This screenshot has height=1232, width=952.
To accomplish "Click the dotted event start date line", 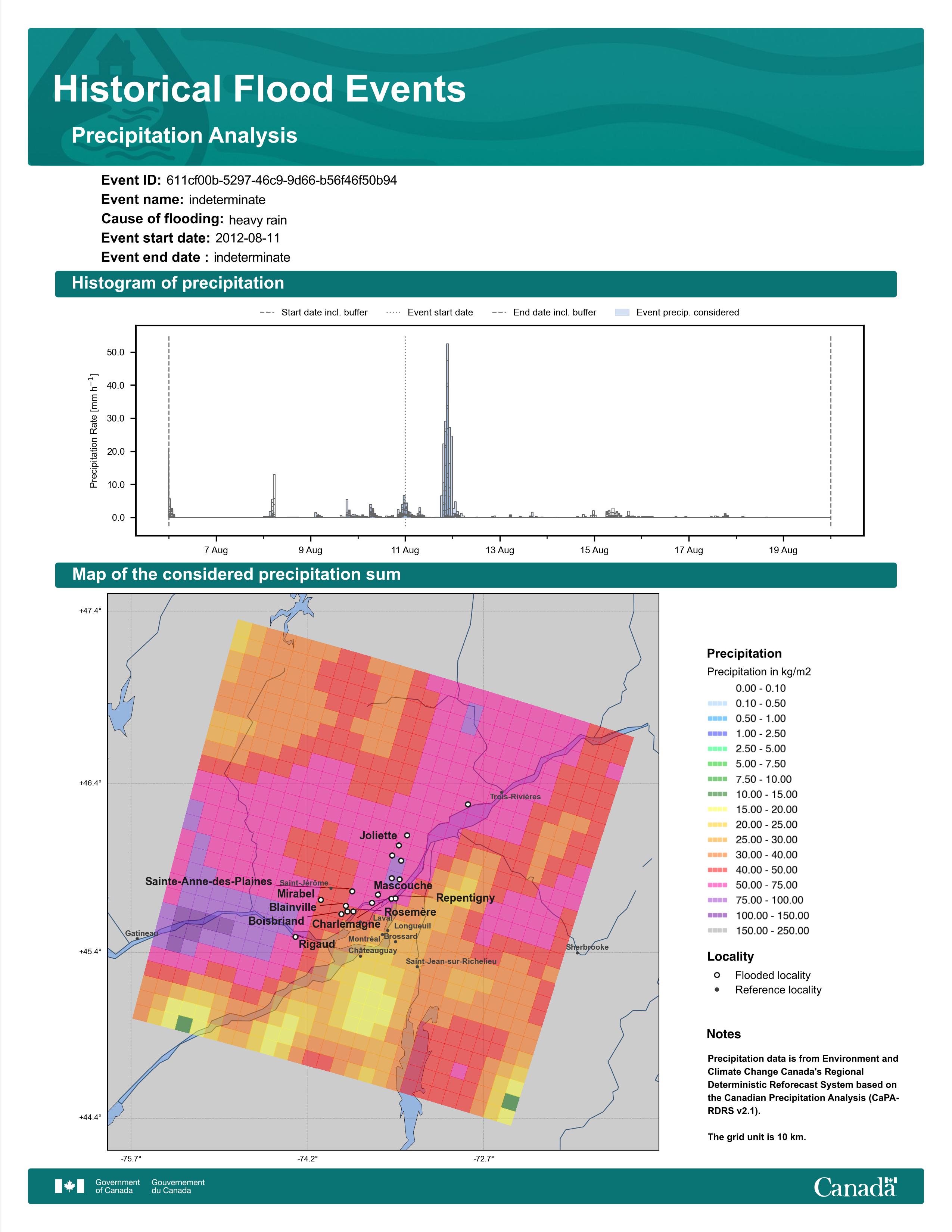I will pyautogui.click(x=405, y=432).
